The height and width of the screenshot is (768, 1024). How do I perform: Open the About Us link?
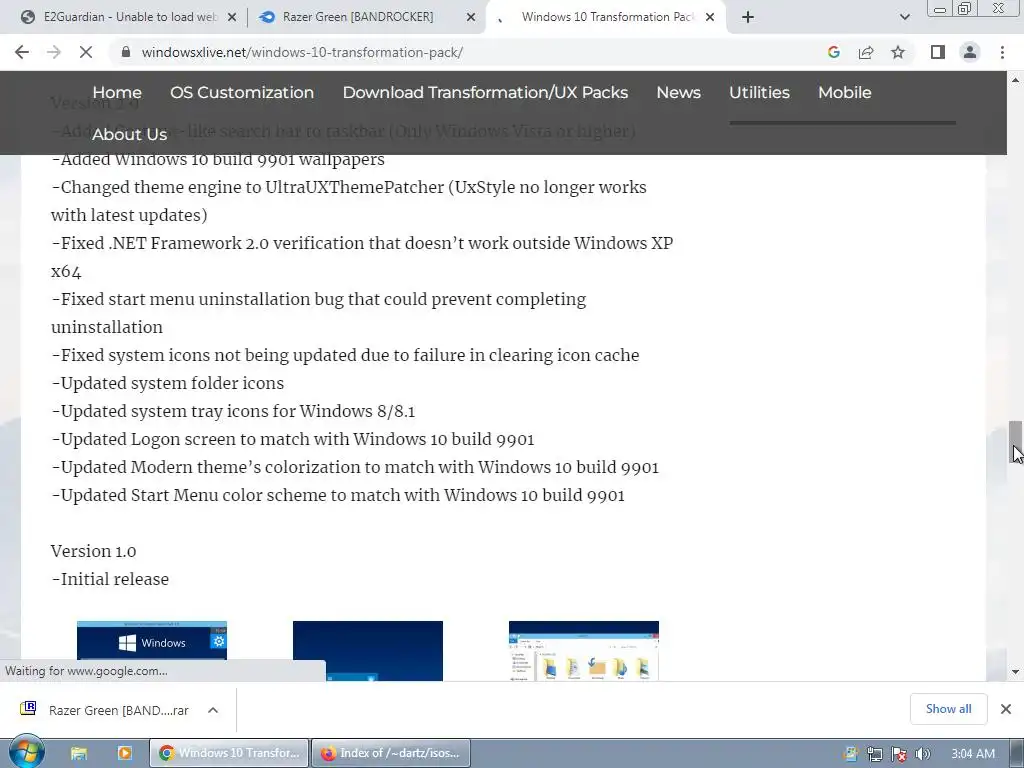coord(129,135)
